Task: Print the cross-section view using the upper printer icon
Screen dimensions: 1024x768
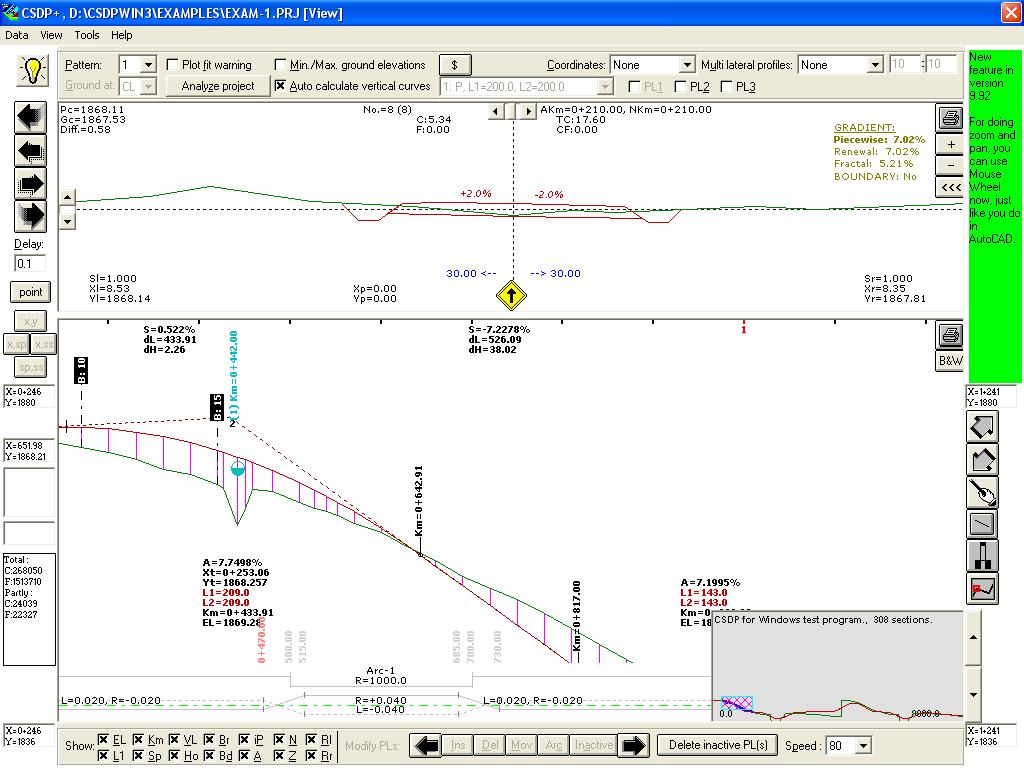Action: point(950,118)
